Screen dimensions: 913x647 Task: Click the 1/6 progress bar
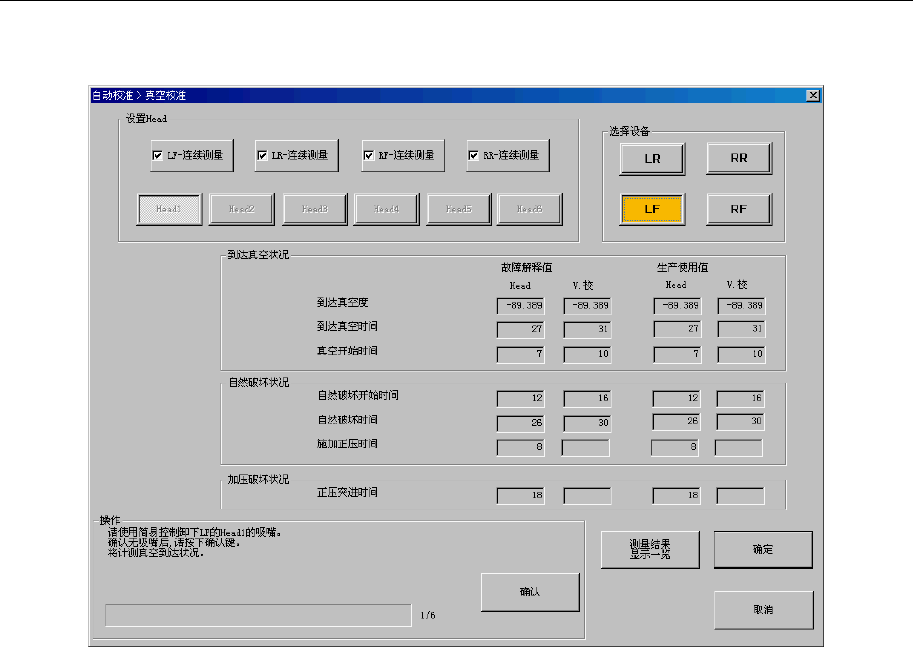[258, 615]
